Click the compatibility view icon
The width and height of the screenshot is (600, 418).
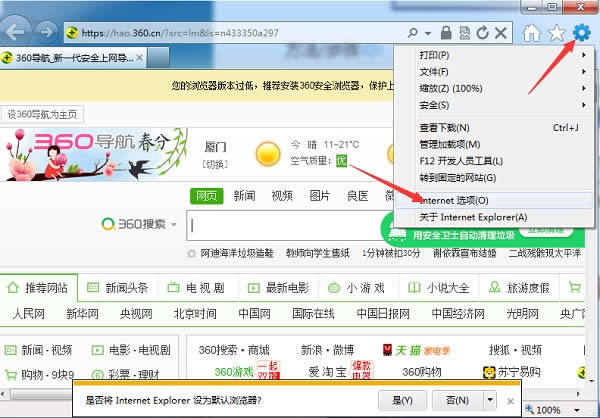(x=465, y=33)
